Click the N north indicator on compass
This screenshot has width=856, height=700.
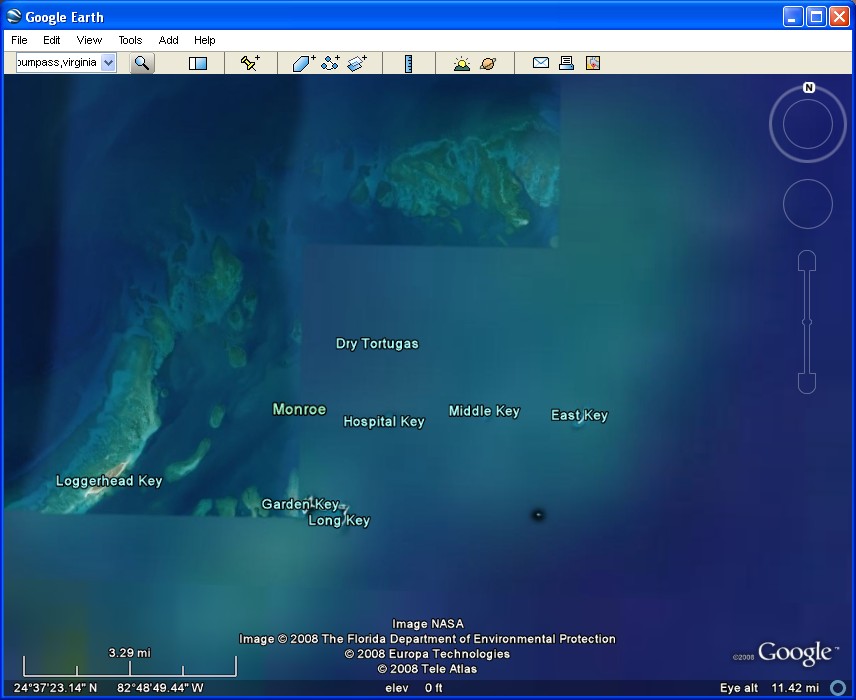(x=809, y=87)
